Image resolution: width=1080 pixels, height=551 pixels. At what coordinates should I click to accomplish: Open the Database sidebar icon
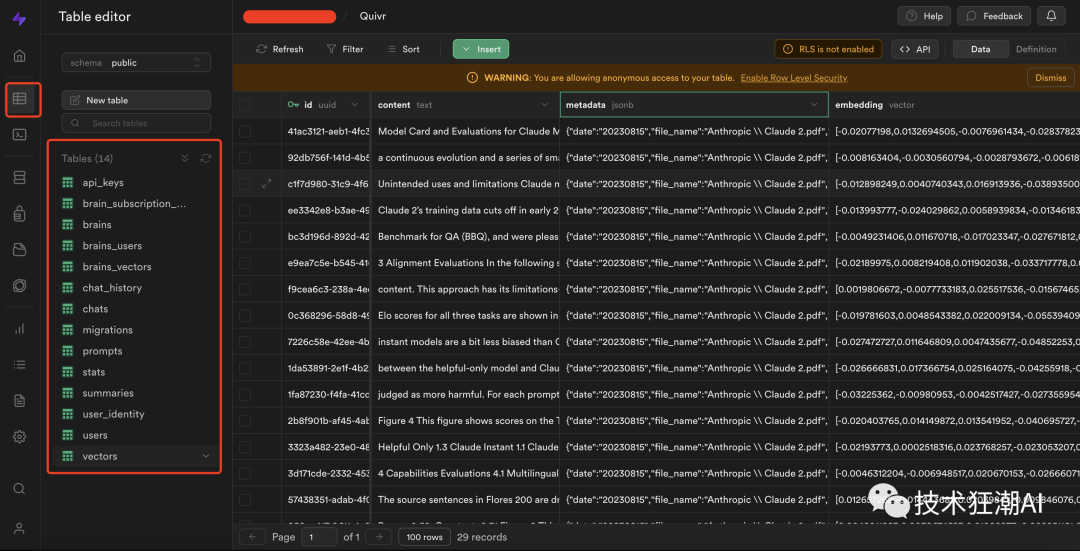click(x=19, y=178)
